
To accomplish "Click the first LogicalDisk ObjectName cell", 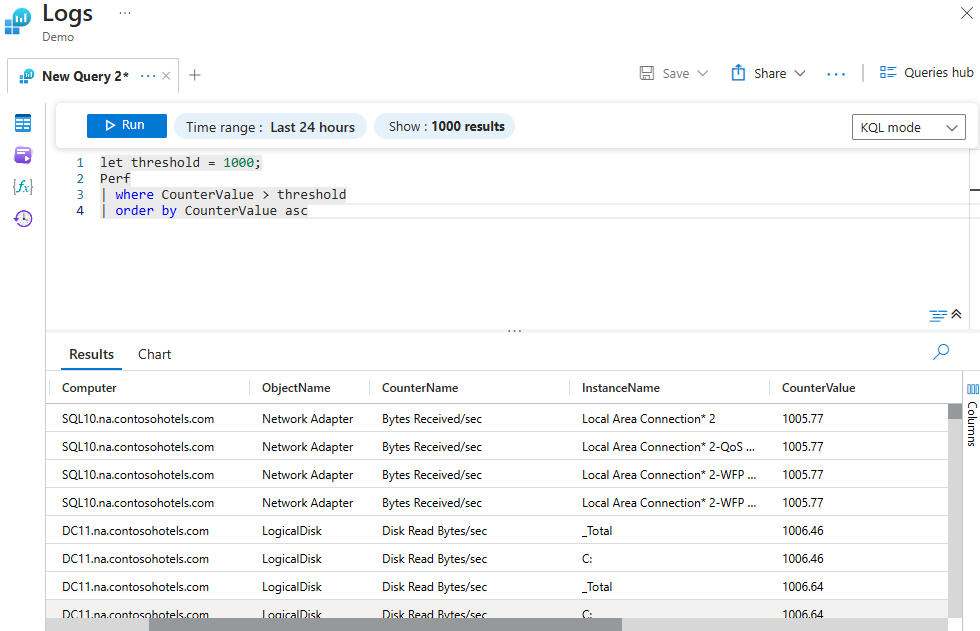I will click(291, 531).
